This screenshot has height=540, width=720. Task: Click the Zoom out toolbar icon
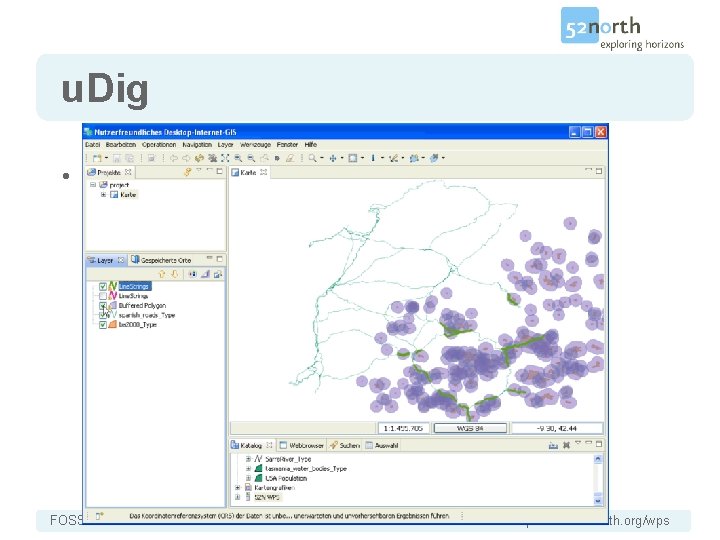pos(251,158)
